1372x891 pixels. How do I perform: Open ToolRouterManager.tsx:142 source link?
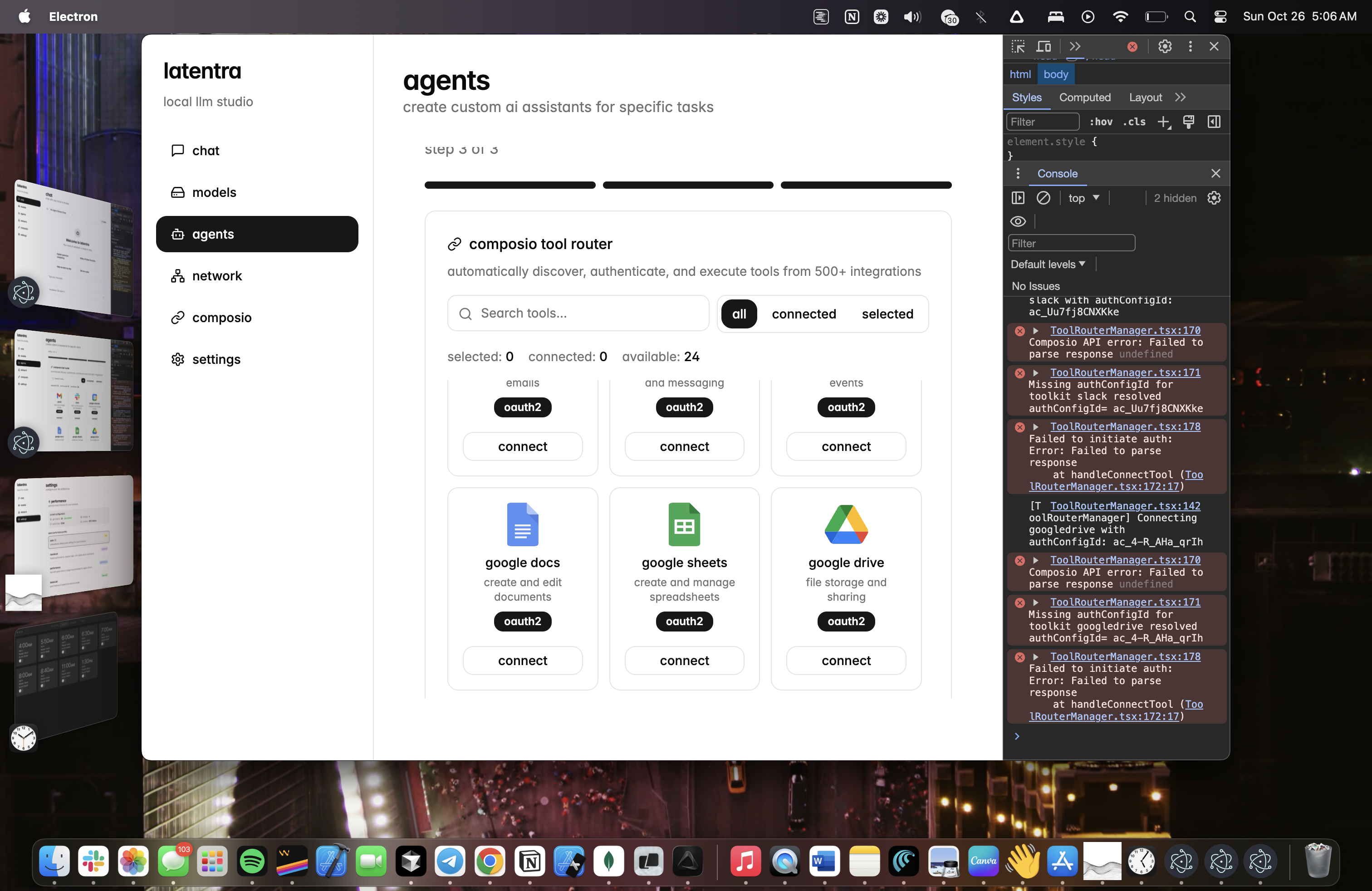point(1125,505)
